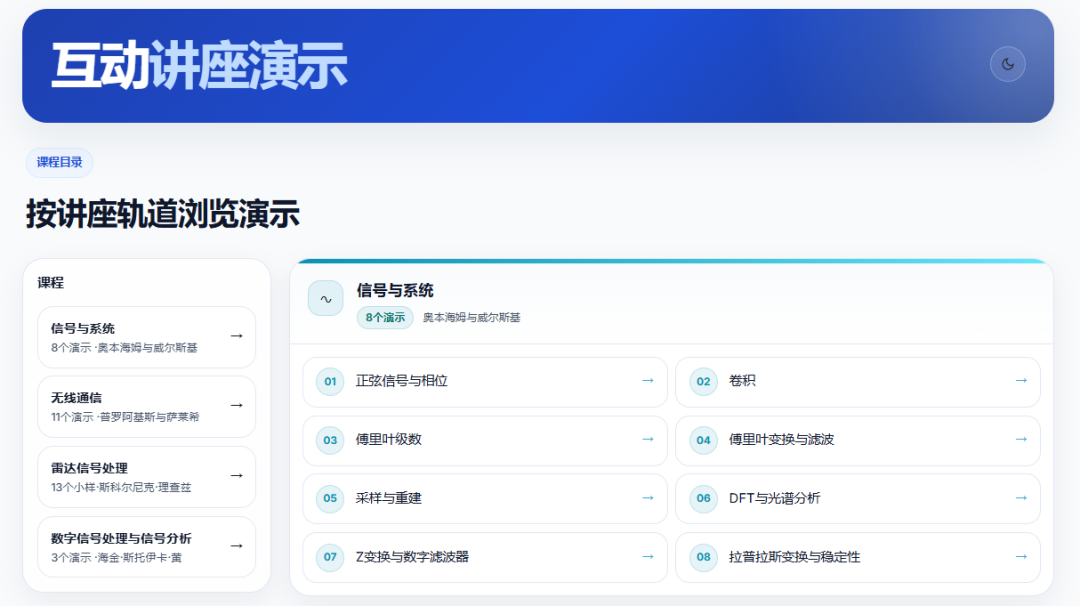Screen dimensions: 1080x606
Task: Click the 课程目录 pill label
Action: [x=59, y=163]
